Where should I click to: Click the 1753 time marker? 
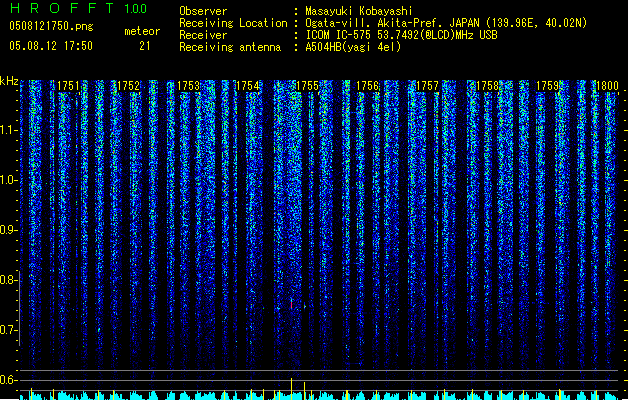(x=188, y=86)
